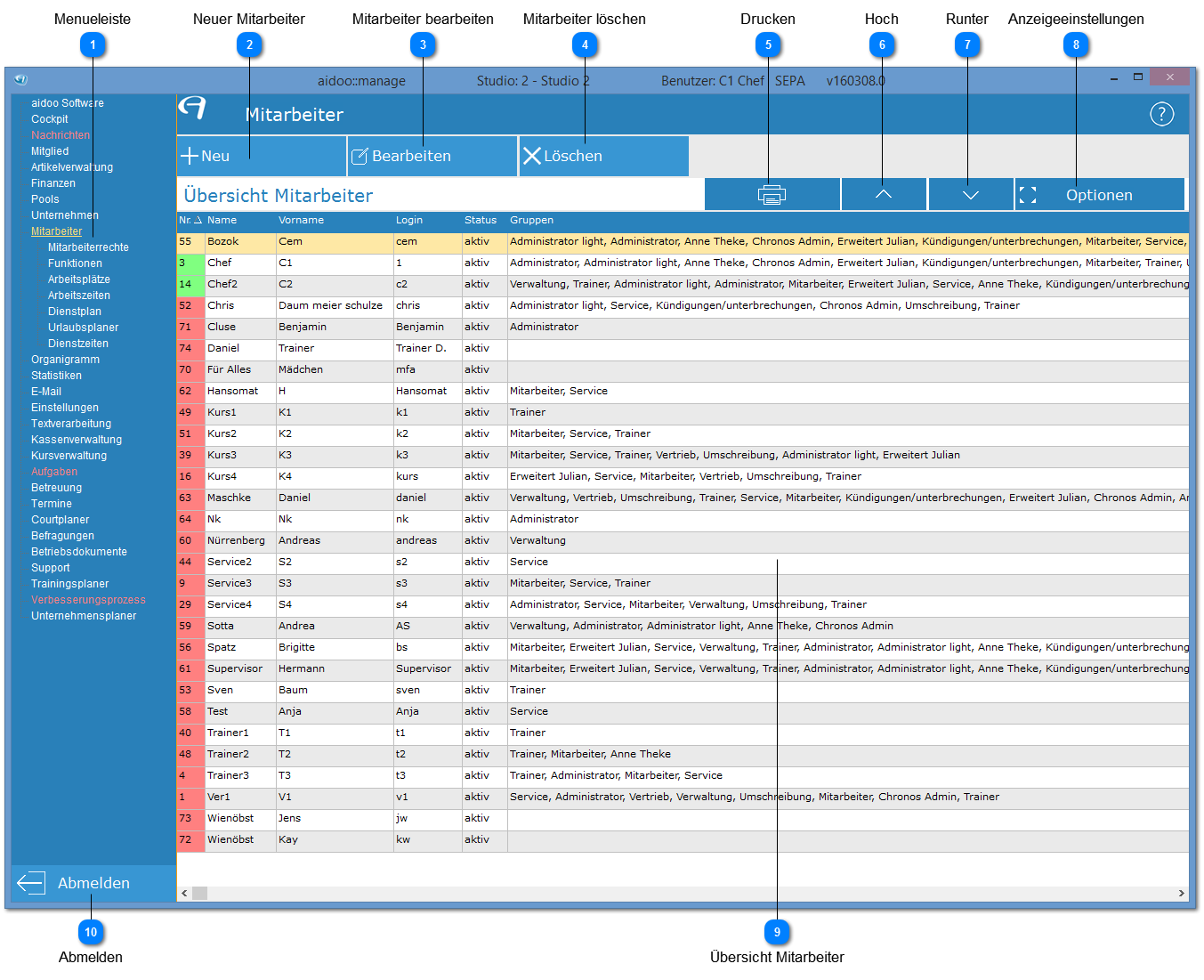Open Courtplaner in the side menu

coord(61,520)
